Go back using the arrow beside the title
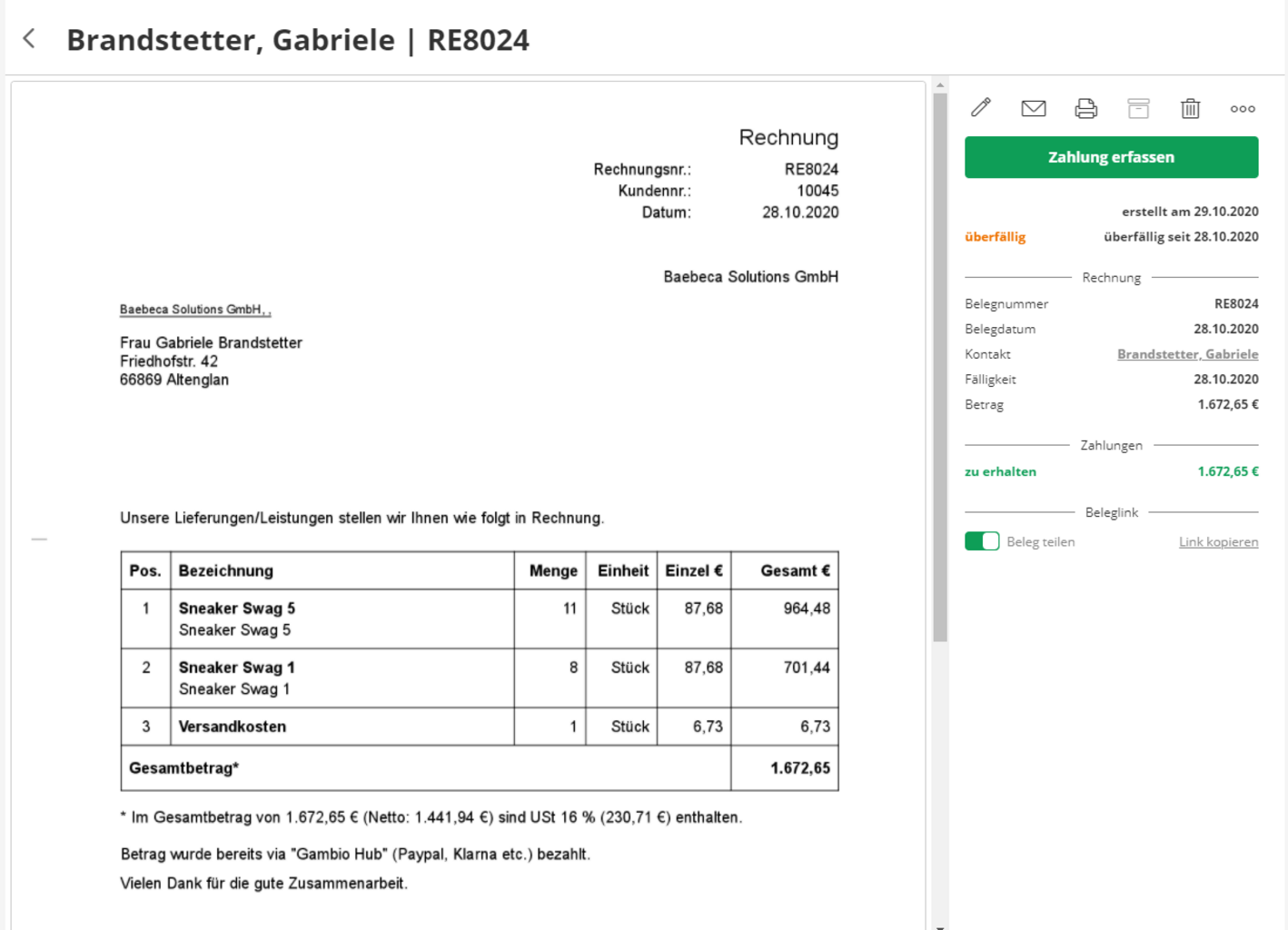The image size is (1288, 930). click(29, 38)
